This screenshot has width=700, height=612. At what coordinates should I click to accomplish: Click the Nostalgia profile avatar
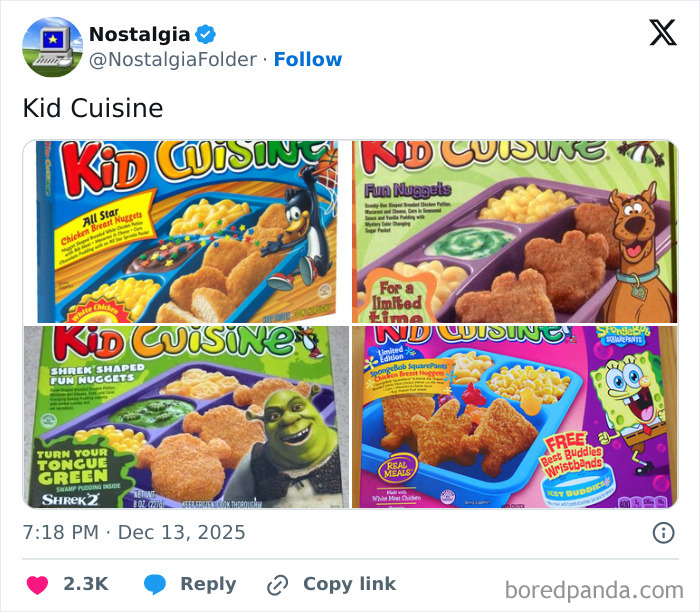click(52, 47)
